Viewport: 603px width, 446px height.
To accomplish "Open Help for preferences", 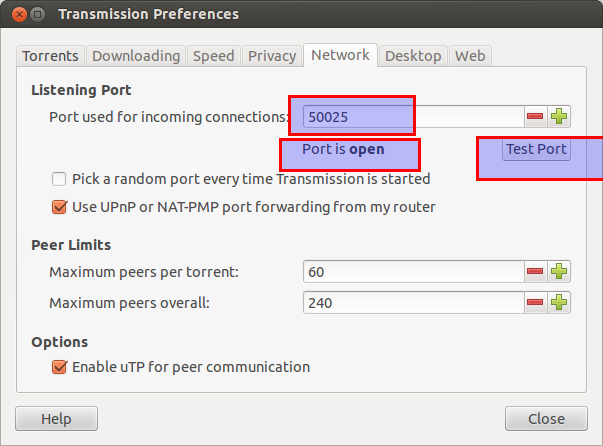I will point(57,419).
